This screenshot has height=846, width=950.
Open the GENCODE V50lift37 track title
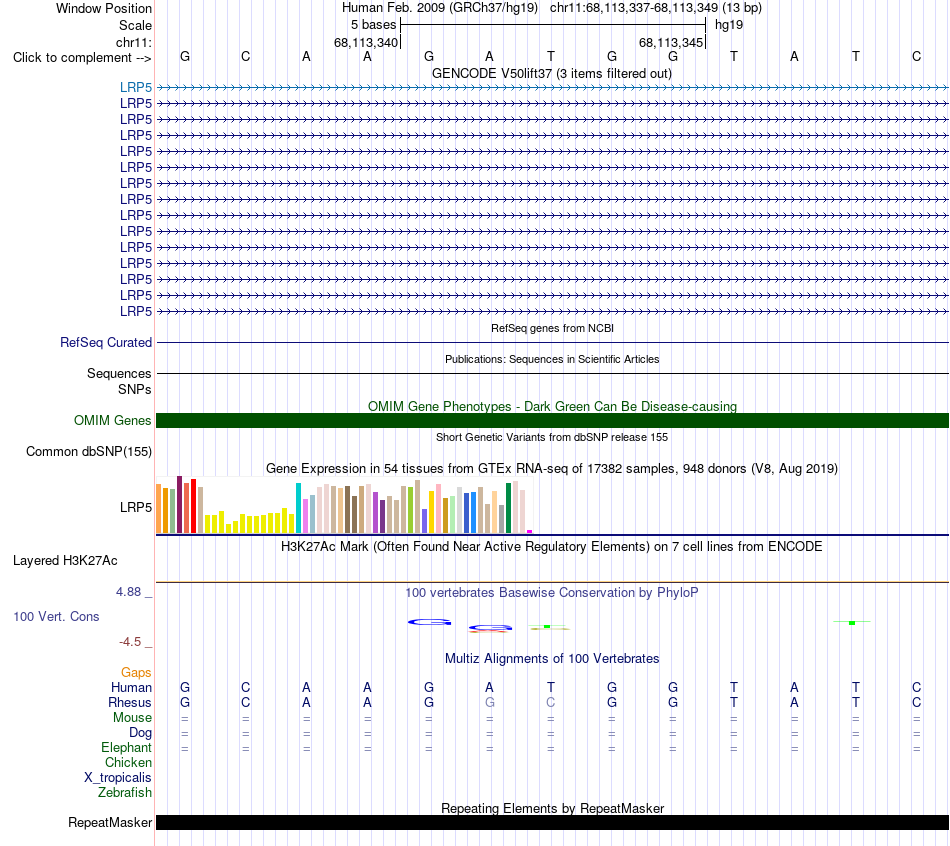[x=551, y=73]
